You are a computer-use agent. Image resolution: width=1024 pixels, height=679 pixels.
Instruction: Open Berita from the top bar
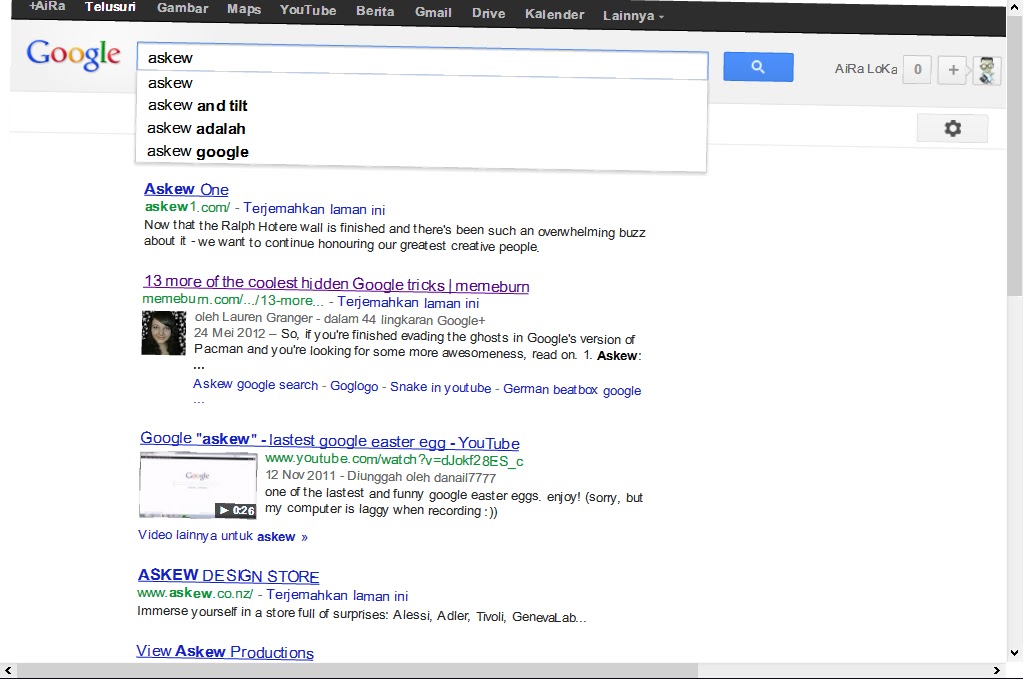click(375, 11)
